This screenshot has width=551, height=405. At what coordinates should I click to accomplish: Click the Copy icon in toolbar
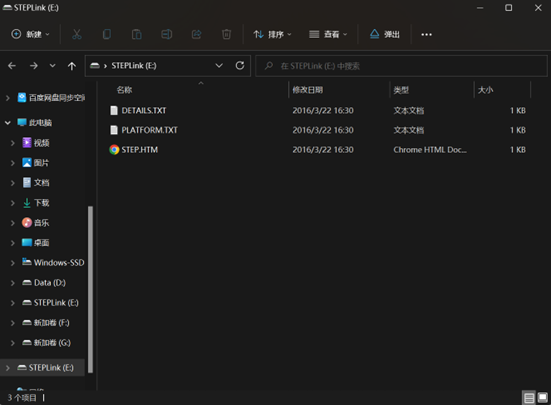click(x=107, y=34)
